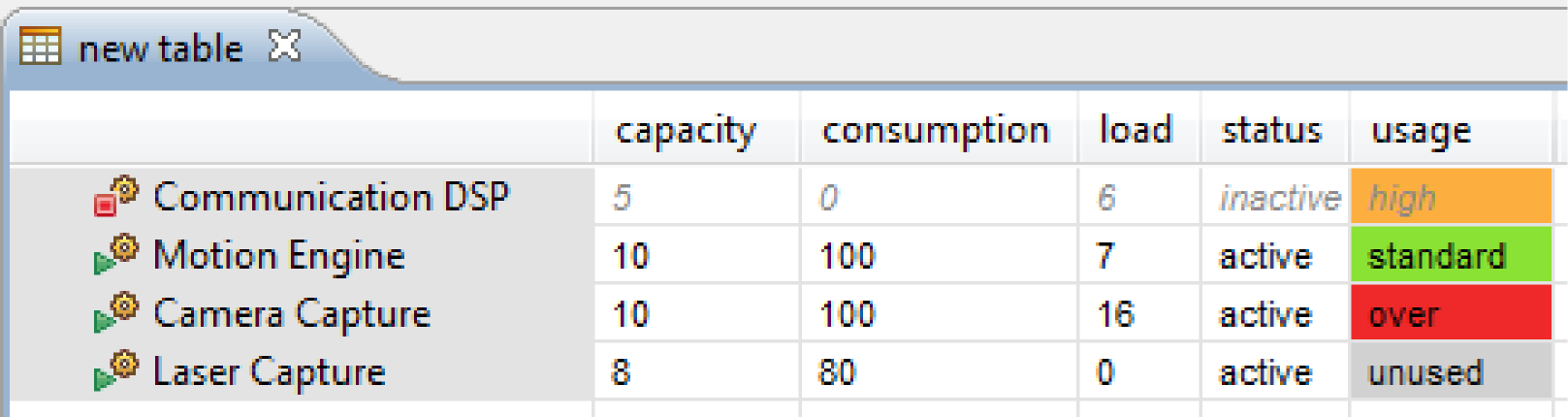Click the gray unused usage cell

pos(1452,371)
